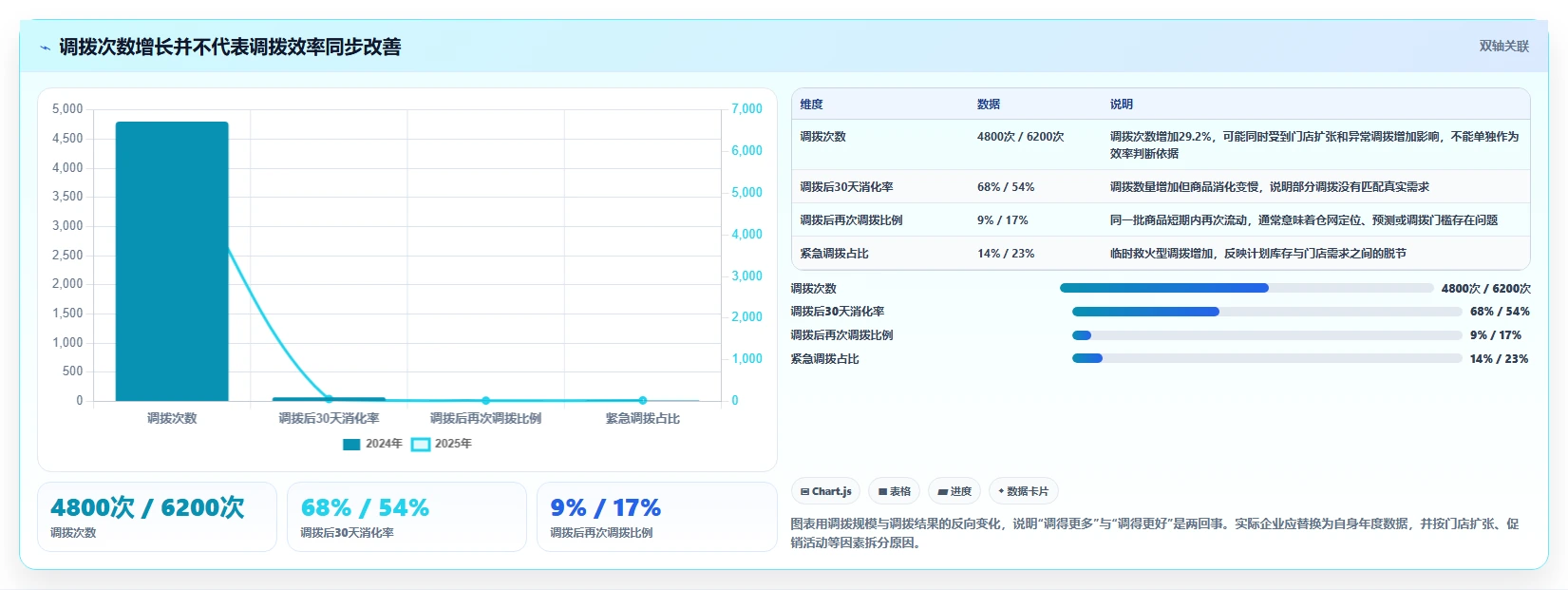Click the x-axis label 调拨后30天消化率
Image resolution: width=1568 pixels, height=590 pixels.
[x=329, y=418]
